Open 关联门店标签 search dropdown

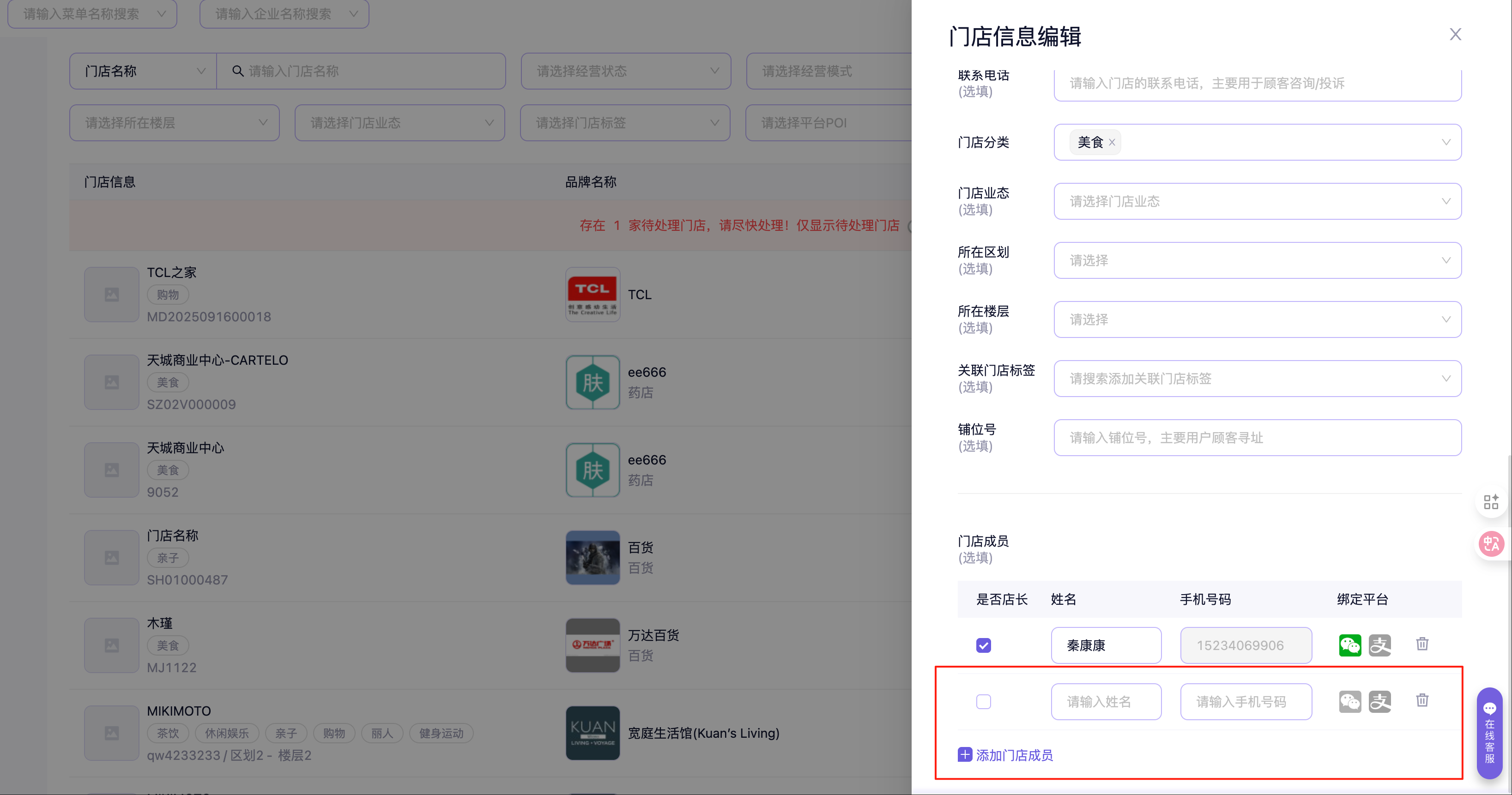tap(1257, 379)
